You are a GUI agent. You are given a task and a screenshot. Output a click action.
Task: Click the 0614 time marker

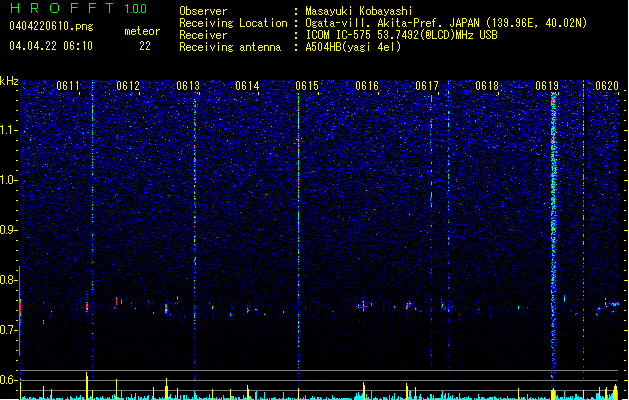point(247,86)
